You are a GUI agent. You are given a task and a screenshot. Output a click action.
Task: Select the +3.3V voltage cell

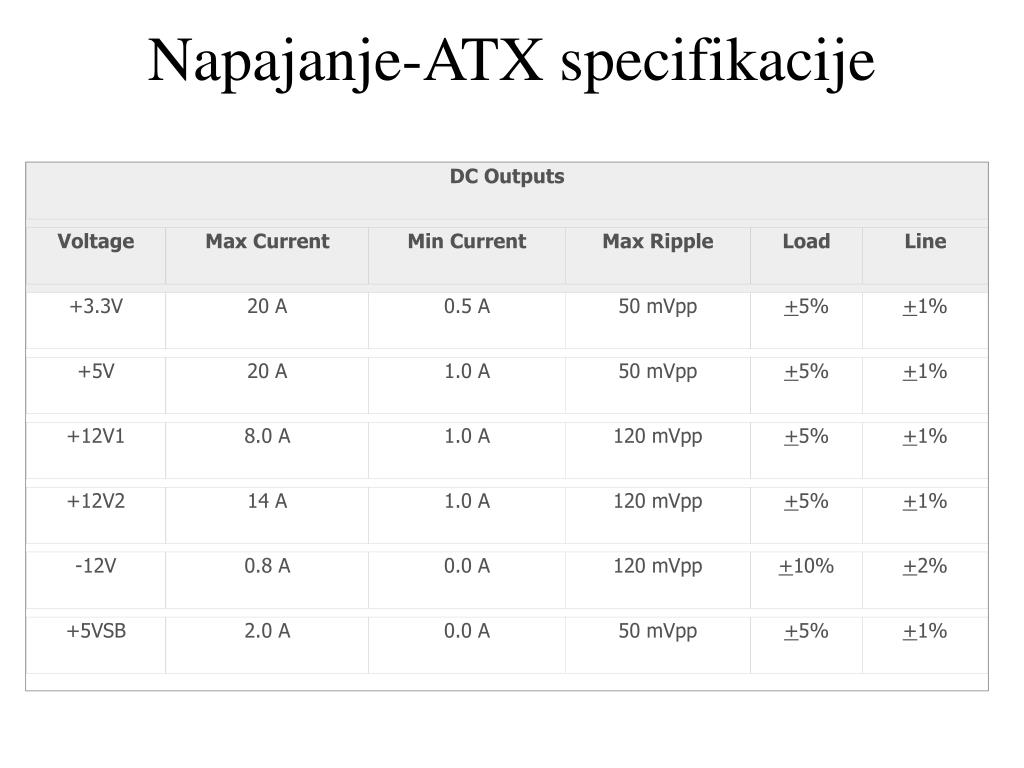(x=96, y=306)
